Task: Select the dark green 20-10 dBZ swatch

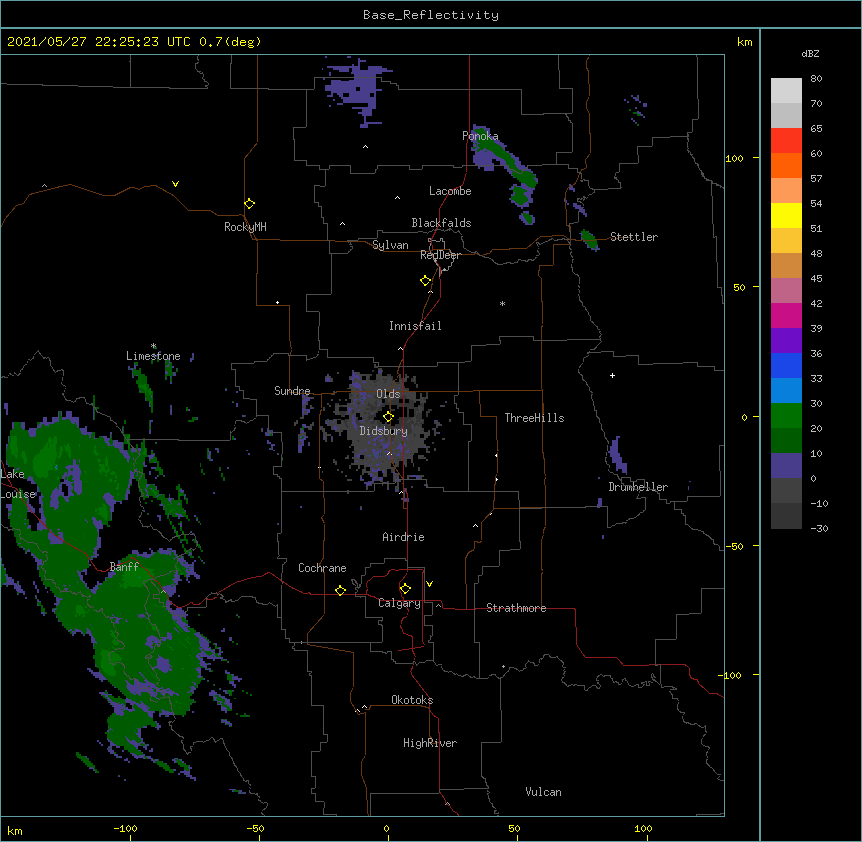Action: 786,441
